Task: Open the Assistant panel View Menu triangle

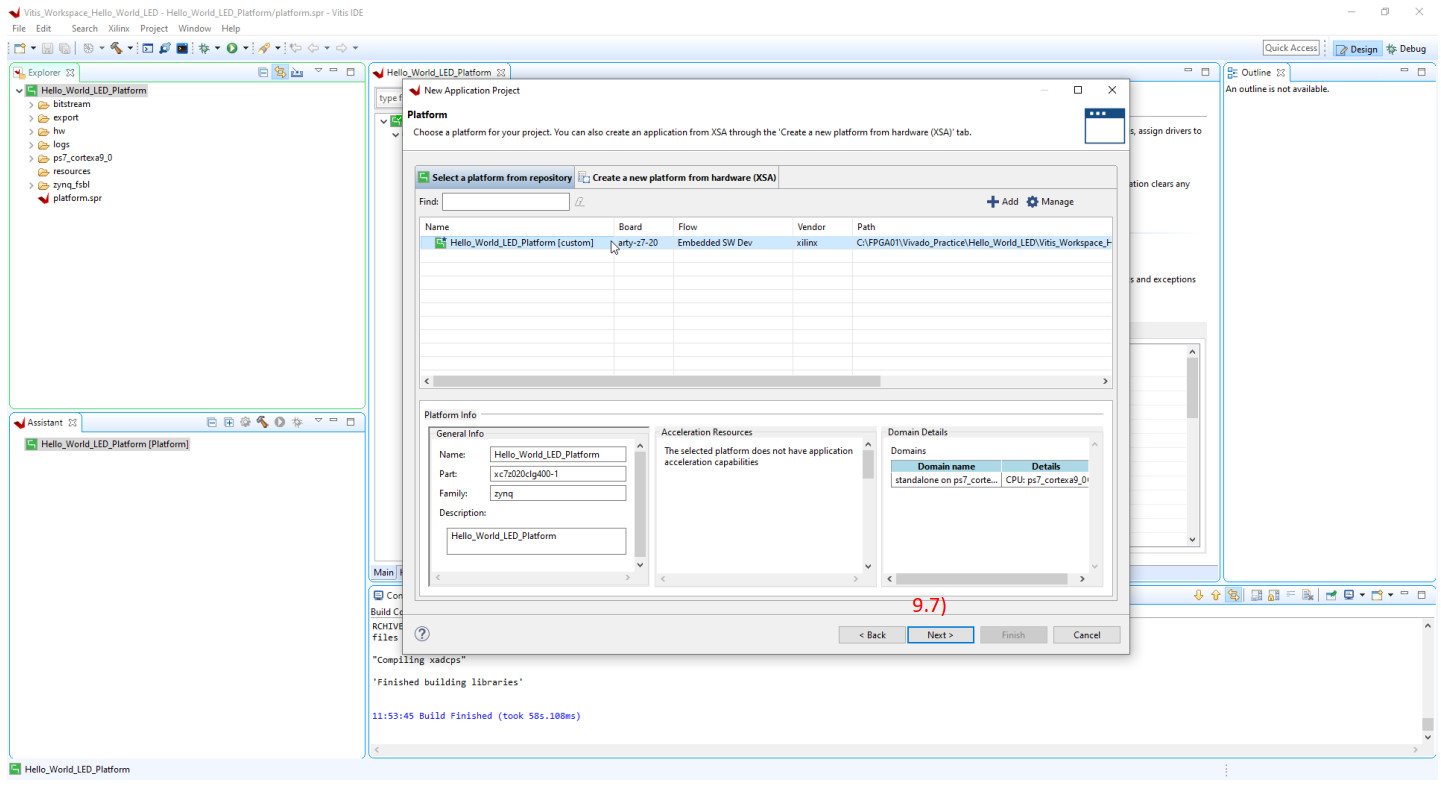Action: [x=318, y=421]
